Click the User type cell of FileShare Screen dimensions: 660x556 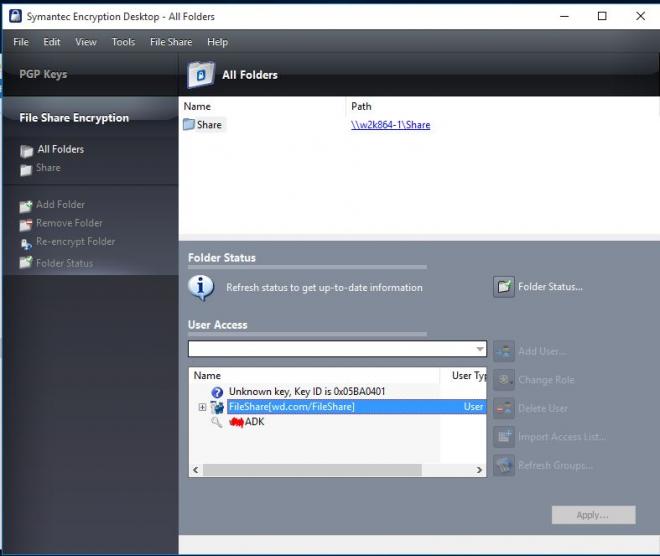click(473, 407)
